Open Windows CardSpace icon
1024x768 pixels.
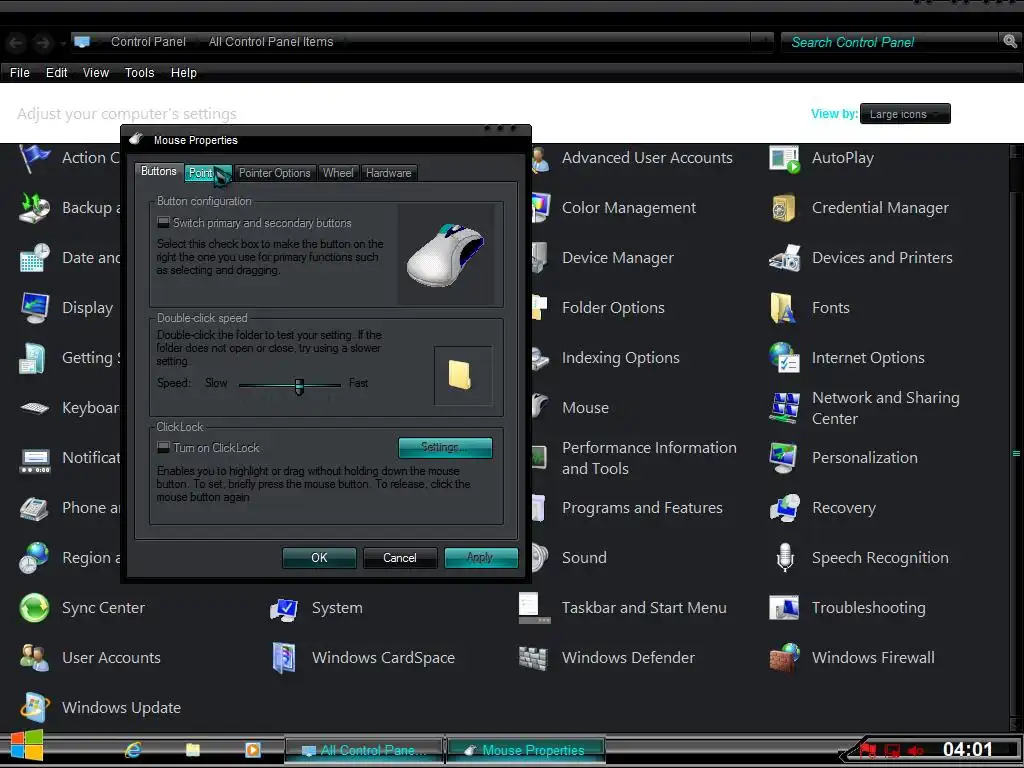click(284, 658)
